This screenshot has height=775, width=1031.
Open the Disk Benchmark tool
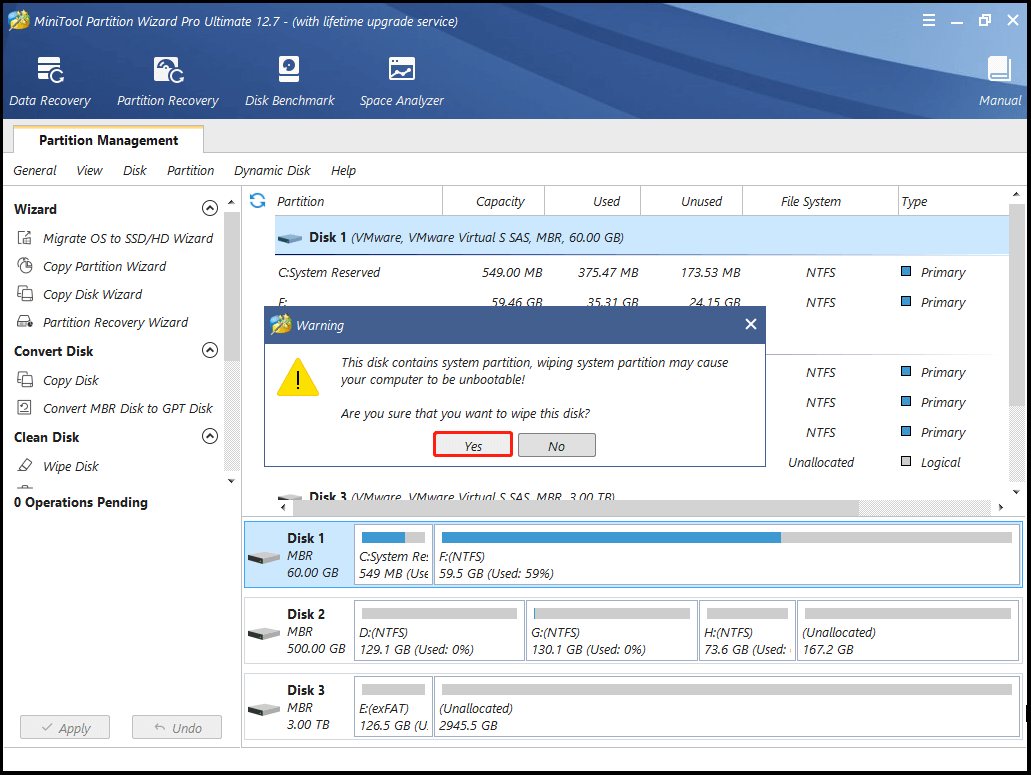pos(289,80)
